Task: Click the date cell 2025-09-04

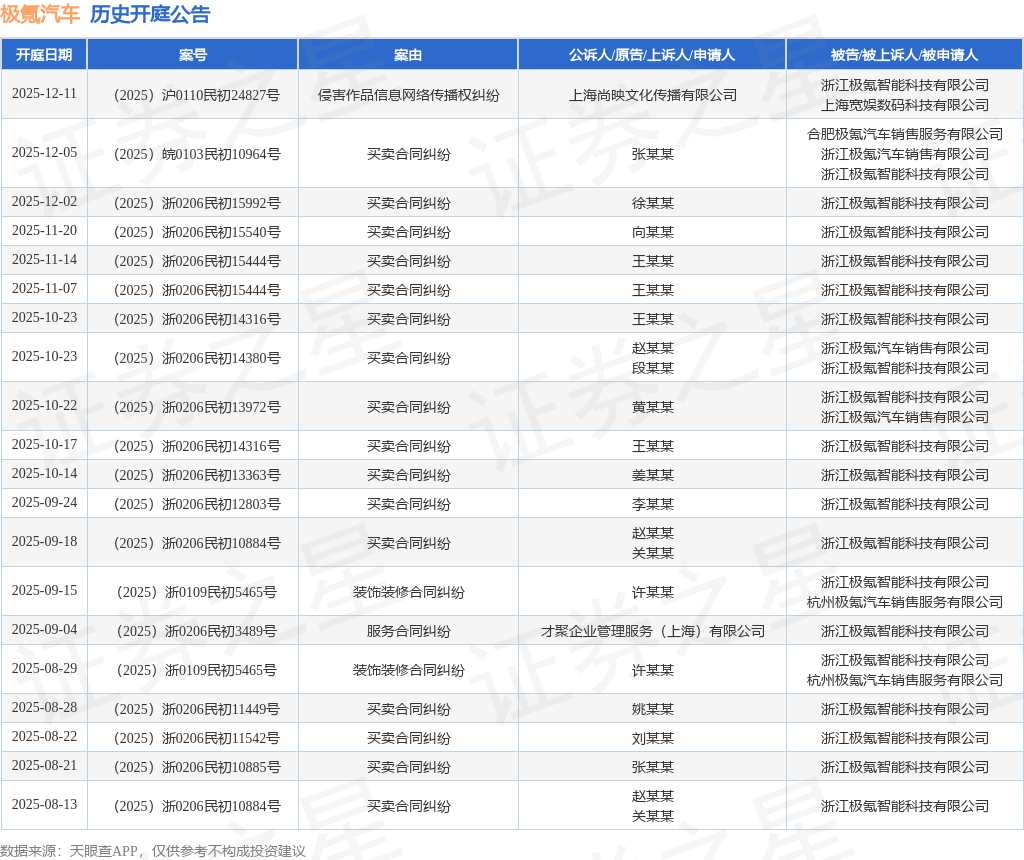Action: point(44,629)
